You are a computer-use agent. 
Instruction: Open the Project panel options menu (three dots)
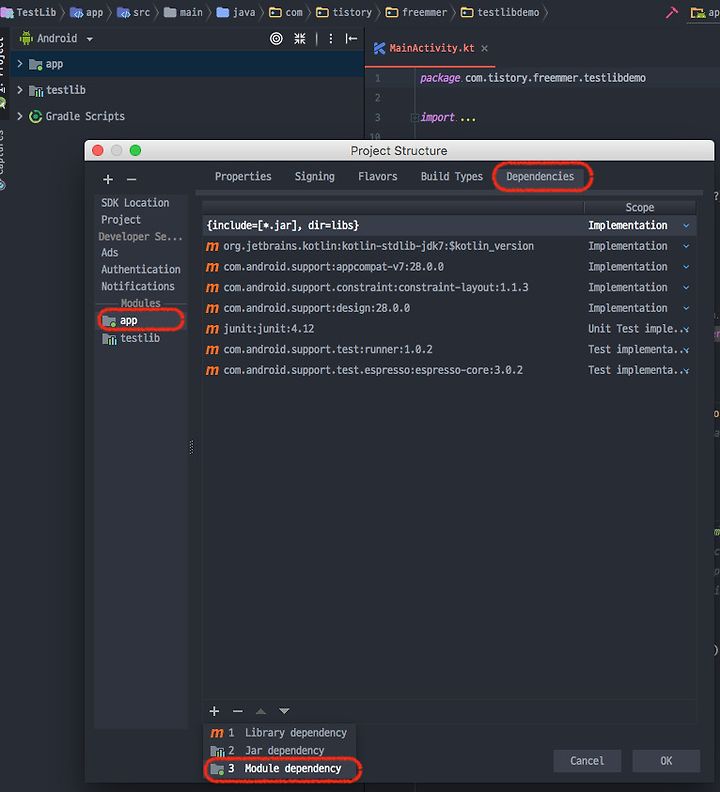330,38
